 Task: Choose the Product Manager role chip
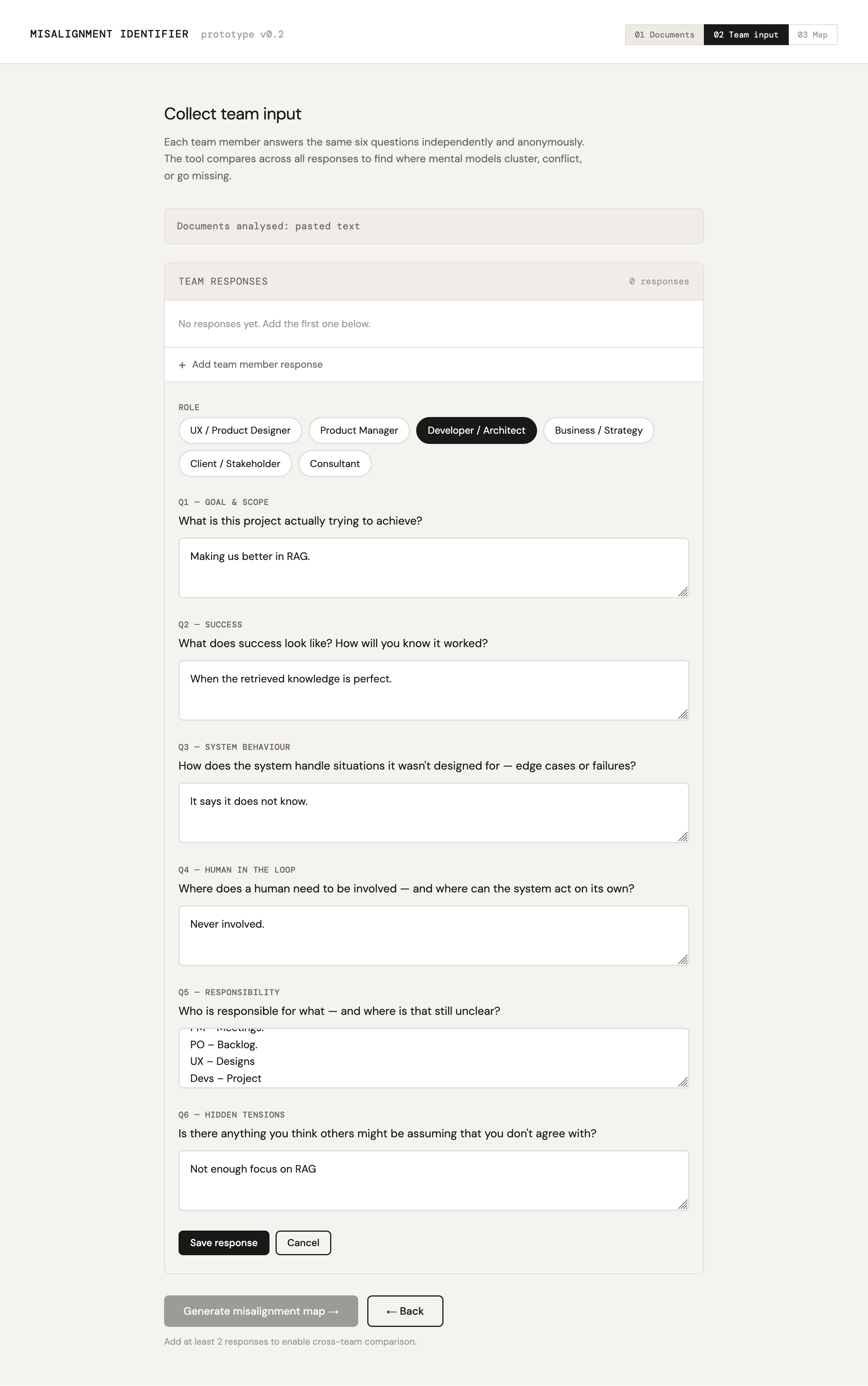click(359, 431)
